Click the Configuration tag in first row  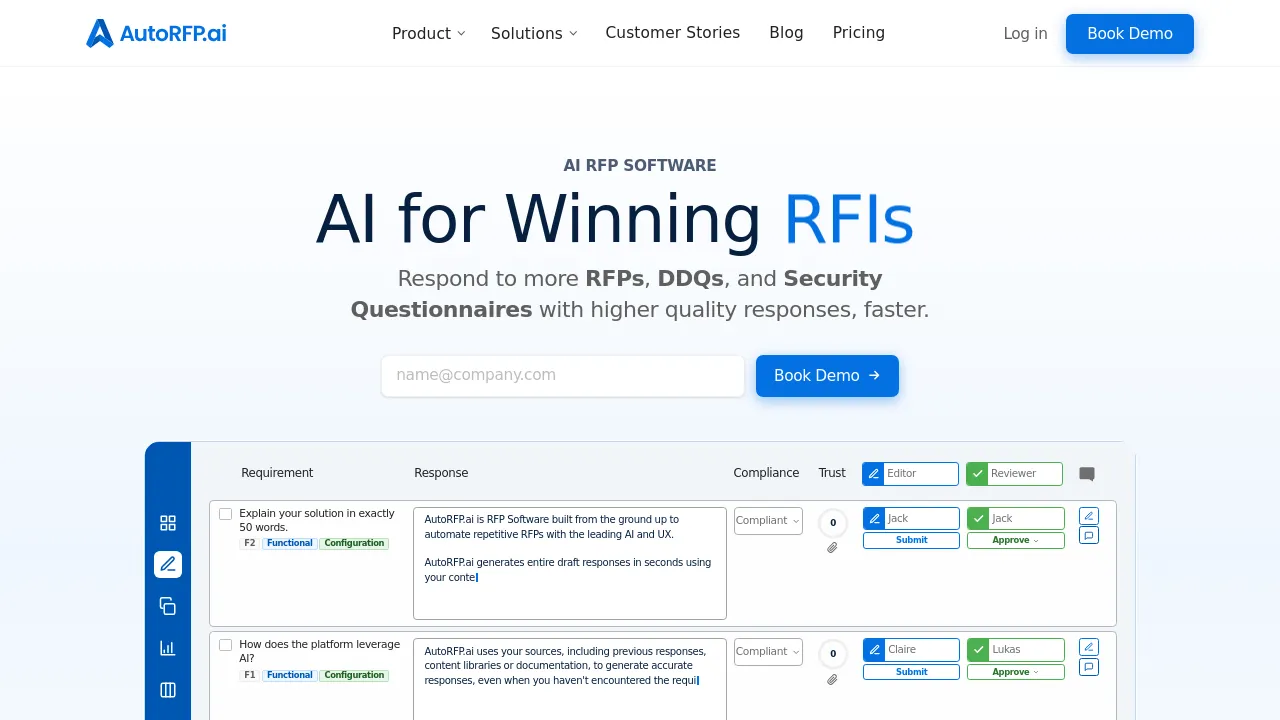[354, 544]
